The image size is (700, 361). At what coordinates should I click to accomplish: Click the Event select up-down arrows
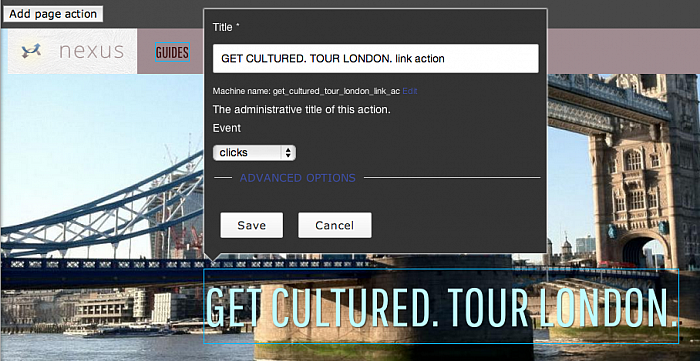point(288,153)
